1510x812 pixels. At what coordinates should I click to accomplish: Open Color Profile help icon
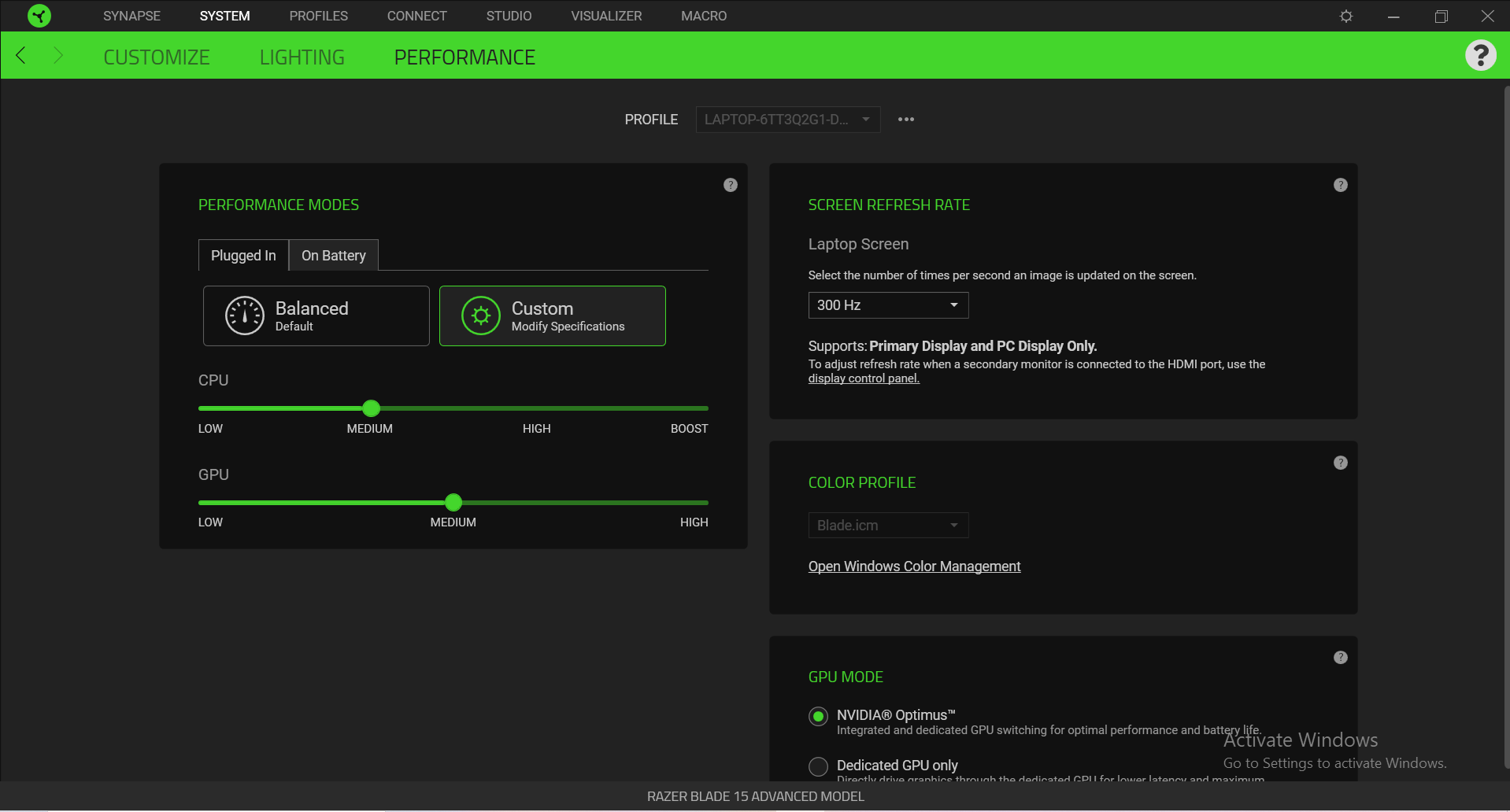[x=1341, y=463]
